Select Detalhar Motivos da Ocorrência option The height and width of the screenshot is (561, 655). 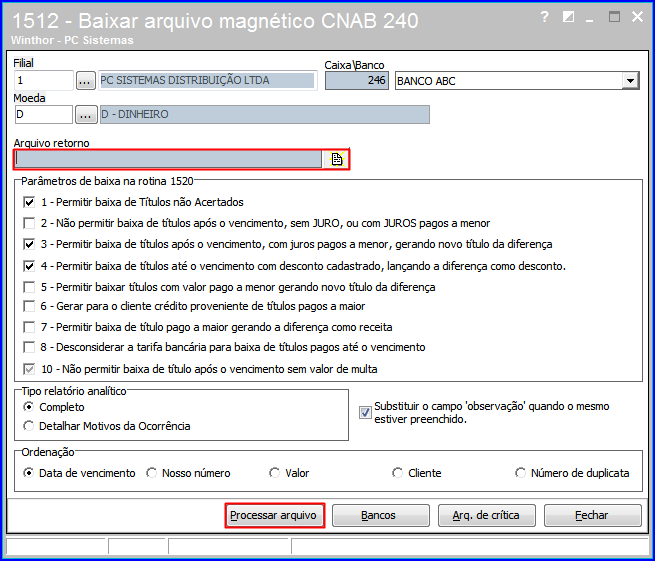pyautogui.click(x=28, y=426)
